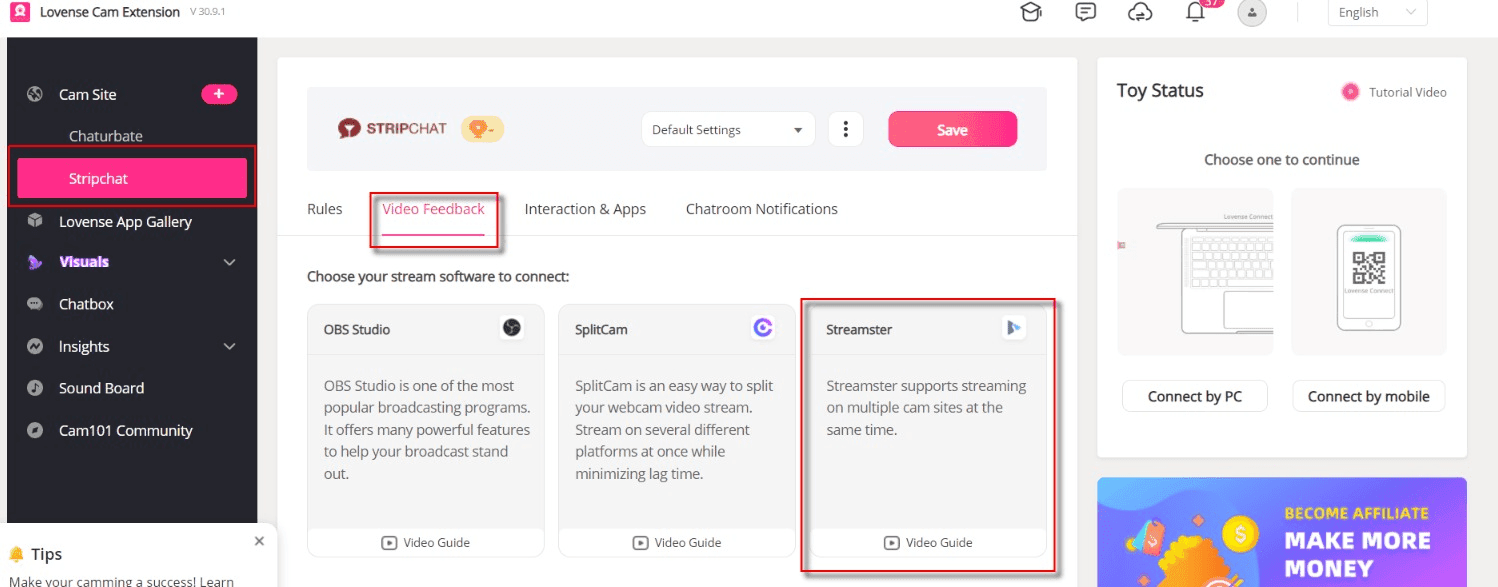This screenshot has height=587, width=1498.
Task: Close the Tips popup
Action: pos(259,541)
